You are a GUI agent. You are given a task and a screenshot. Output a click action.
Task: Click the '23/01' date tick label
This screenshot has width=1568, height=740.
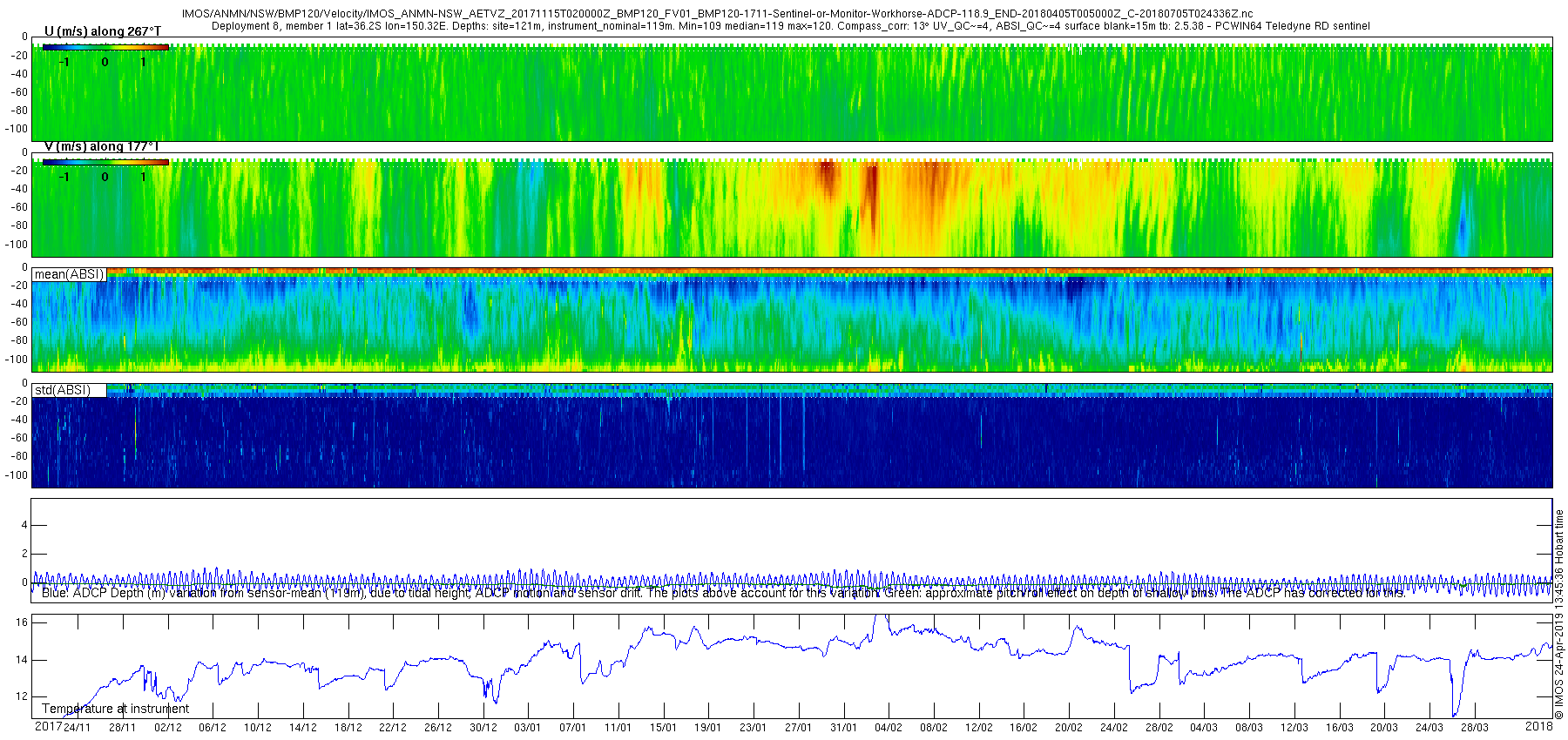754,728
